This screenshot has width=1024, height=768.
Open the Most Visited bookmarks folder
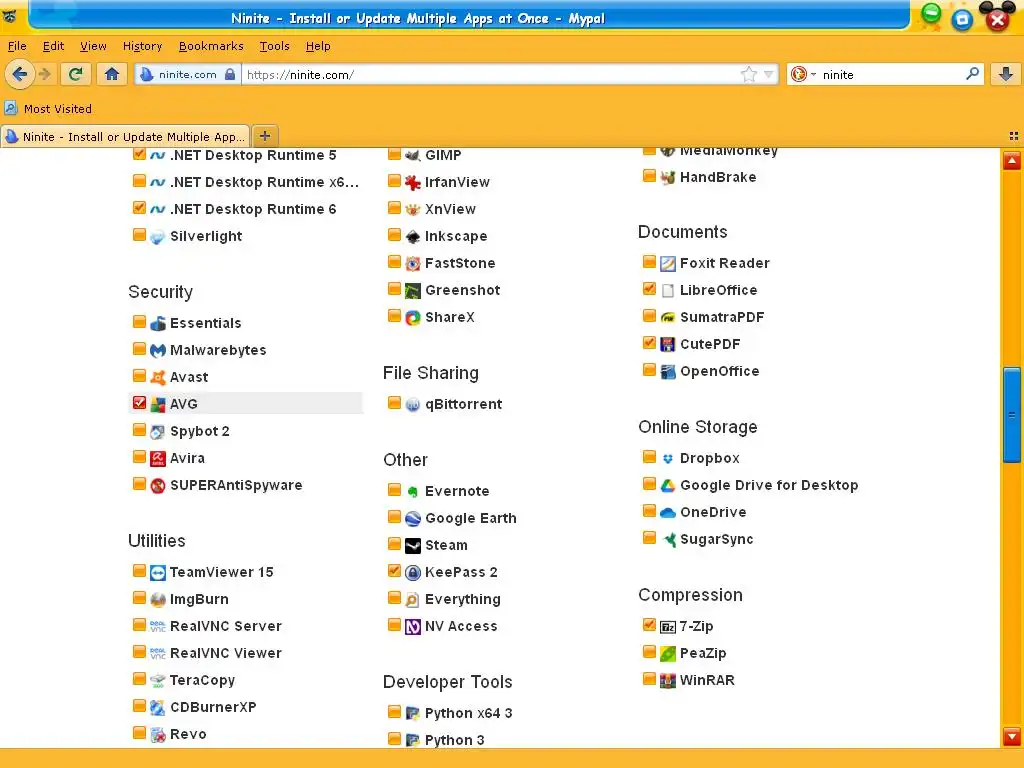48,109
